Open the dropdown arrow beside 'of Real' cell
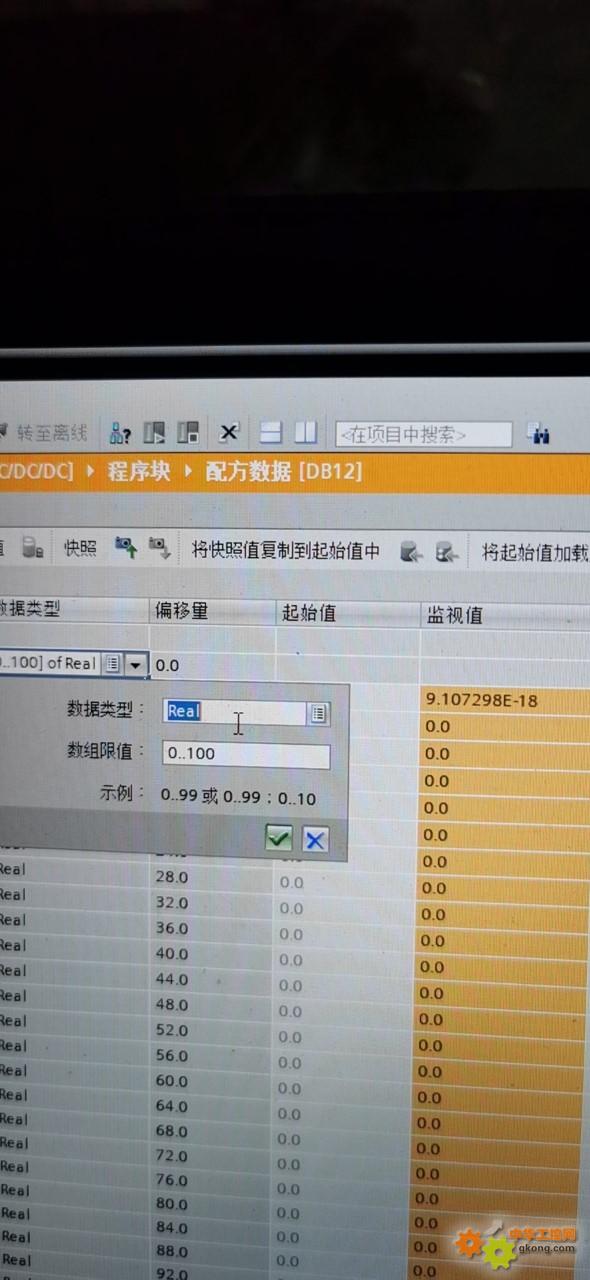 pyautogui.click(x=135, y=664)
